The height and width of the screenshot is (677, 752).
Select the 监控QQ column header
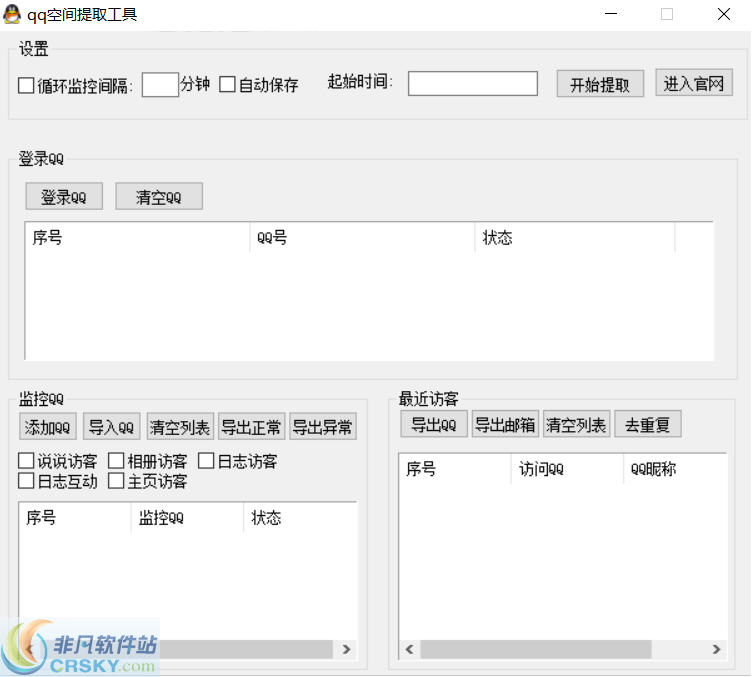pyautogui.click(x=187, y=518)
